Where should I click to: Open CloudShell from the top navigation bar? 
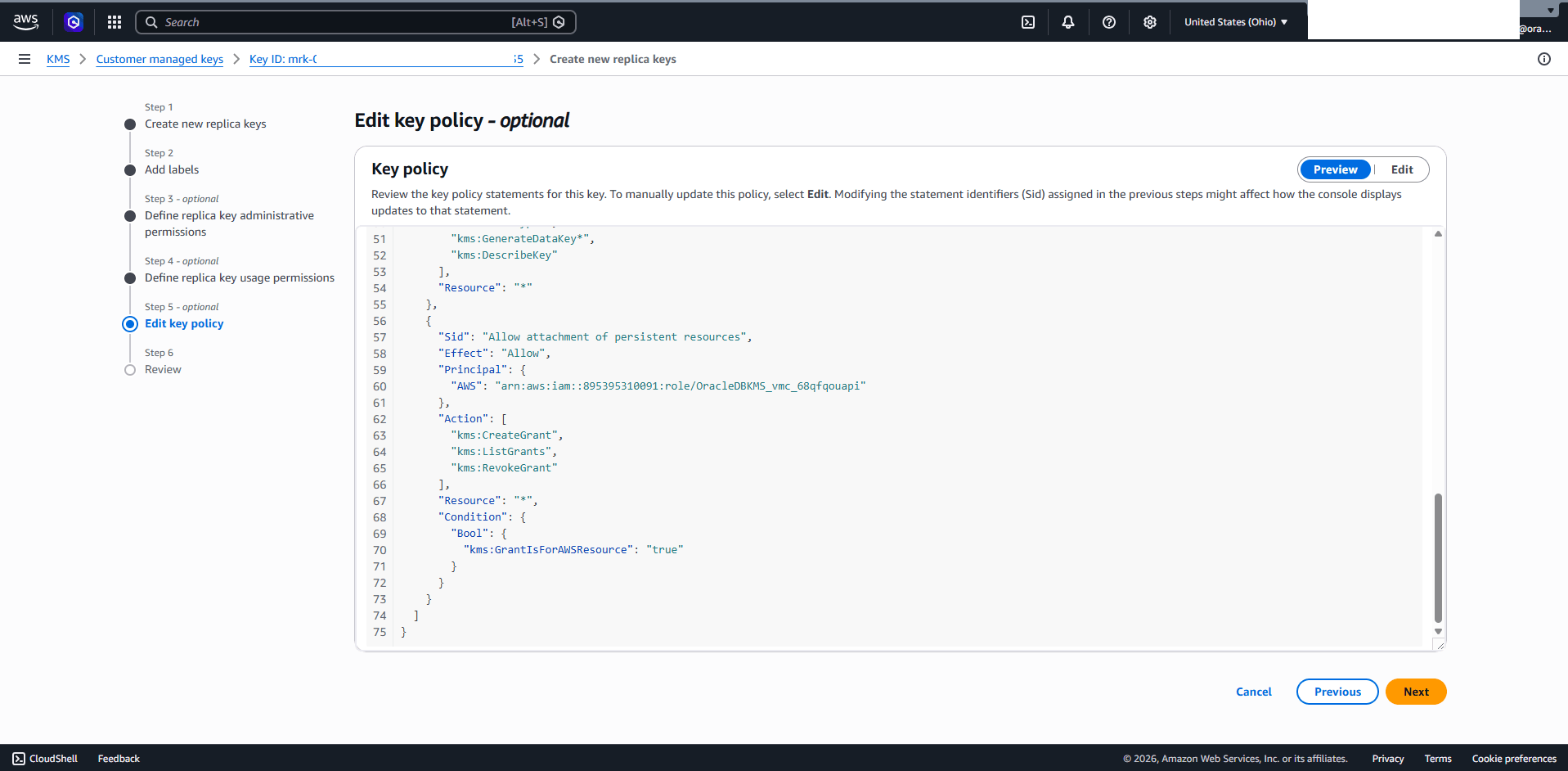click(x=1027, y=22)
